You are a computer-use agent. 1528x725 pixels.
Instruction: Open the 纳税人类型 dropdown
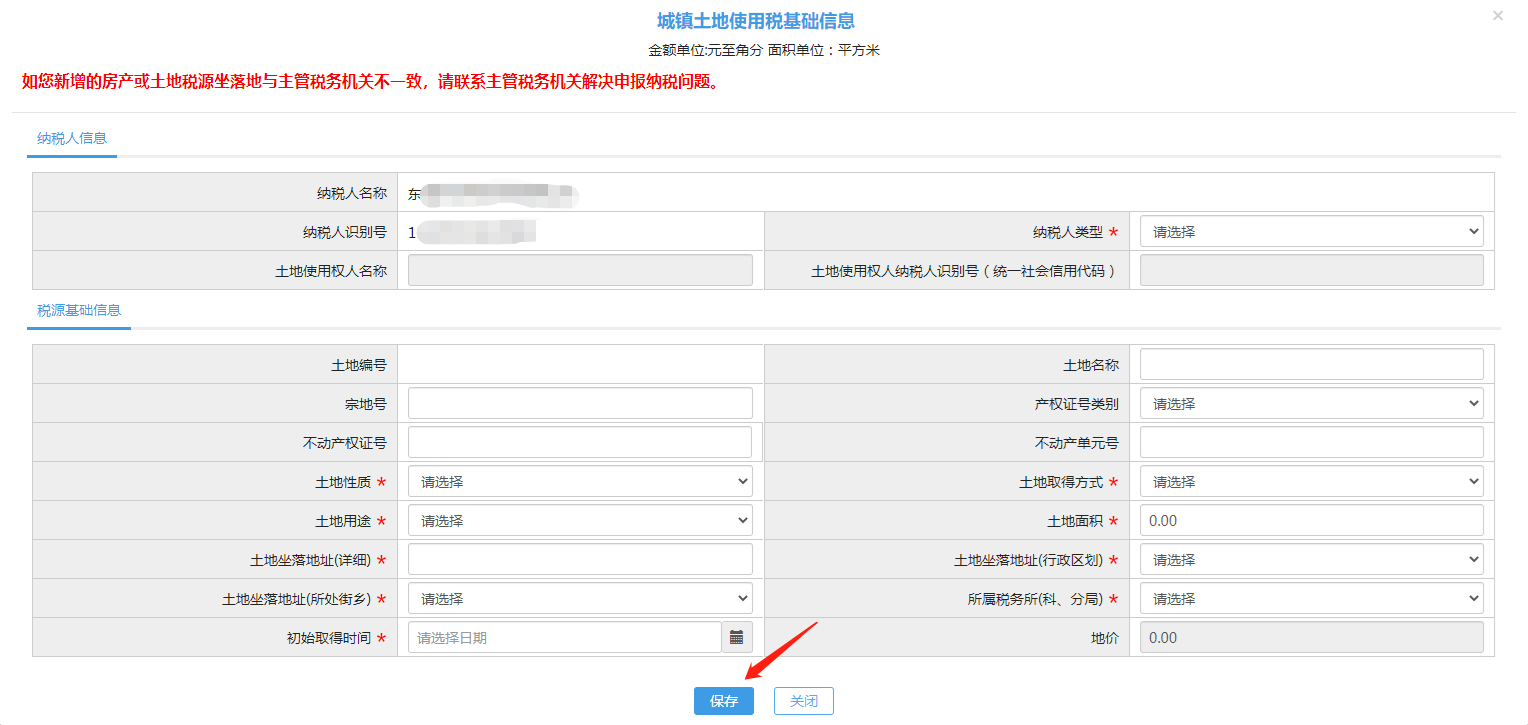[1311, 232]
